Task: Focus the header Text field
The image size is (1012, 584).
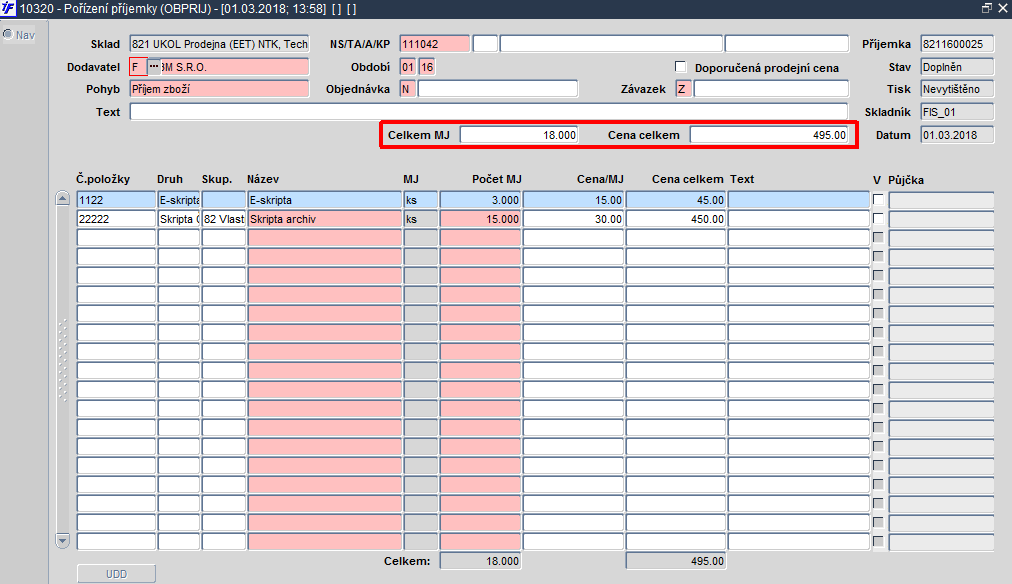Action: [x=489, y=112]
